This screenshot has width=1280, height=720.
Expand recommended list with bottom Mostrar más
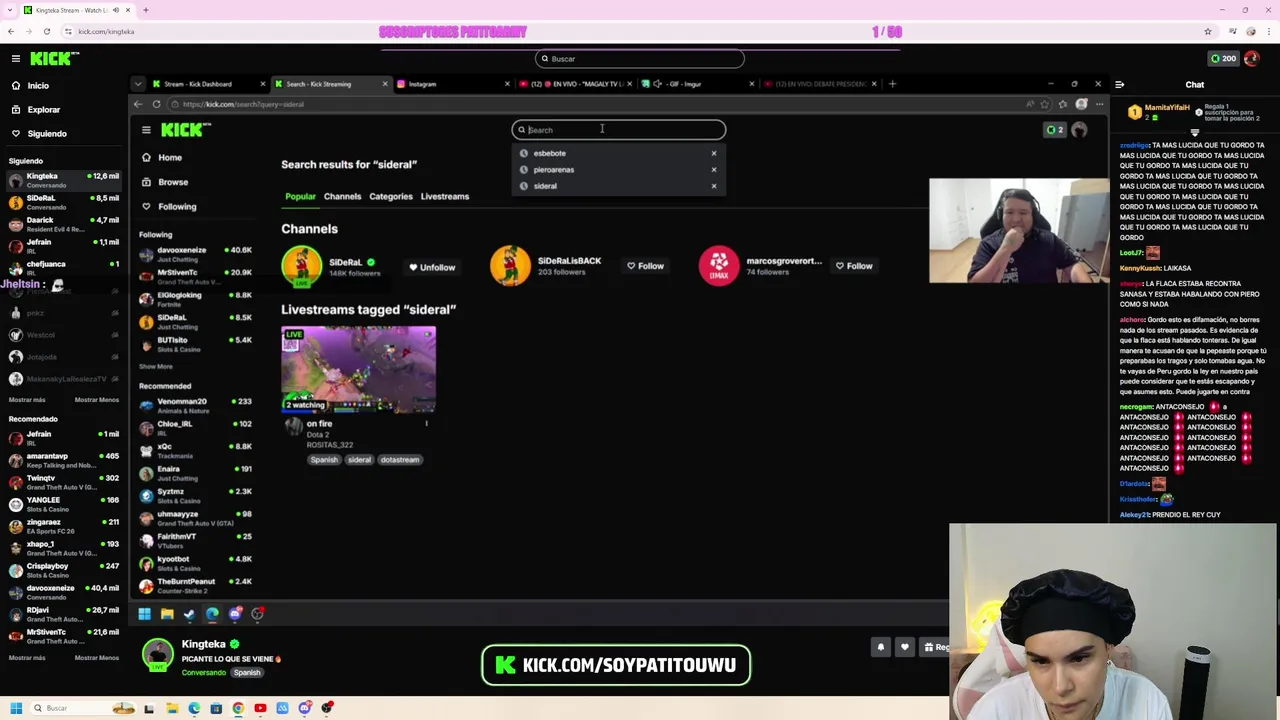coord(27,658)
